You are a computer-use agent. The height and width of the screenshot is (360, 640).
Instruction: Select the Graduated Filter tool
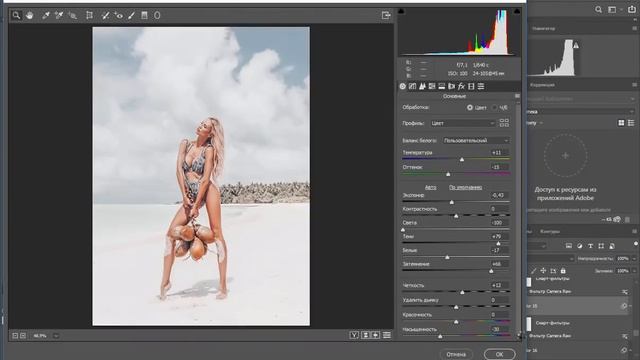point(144,16)
